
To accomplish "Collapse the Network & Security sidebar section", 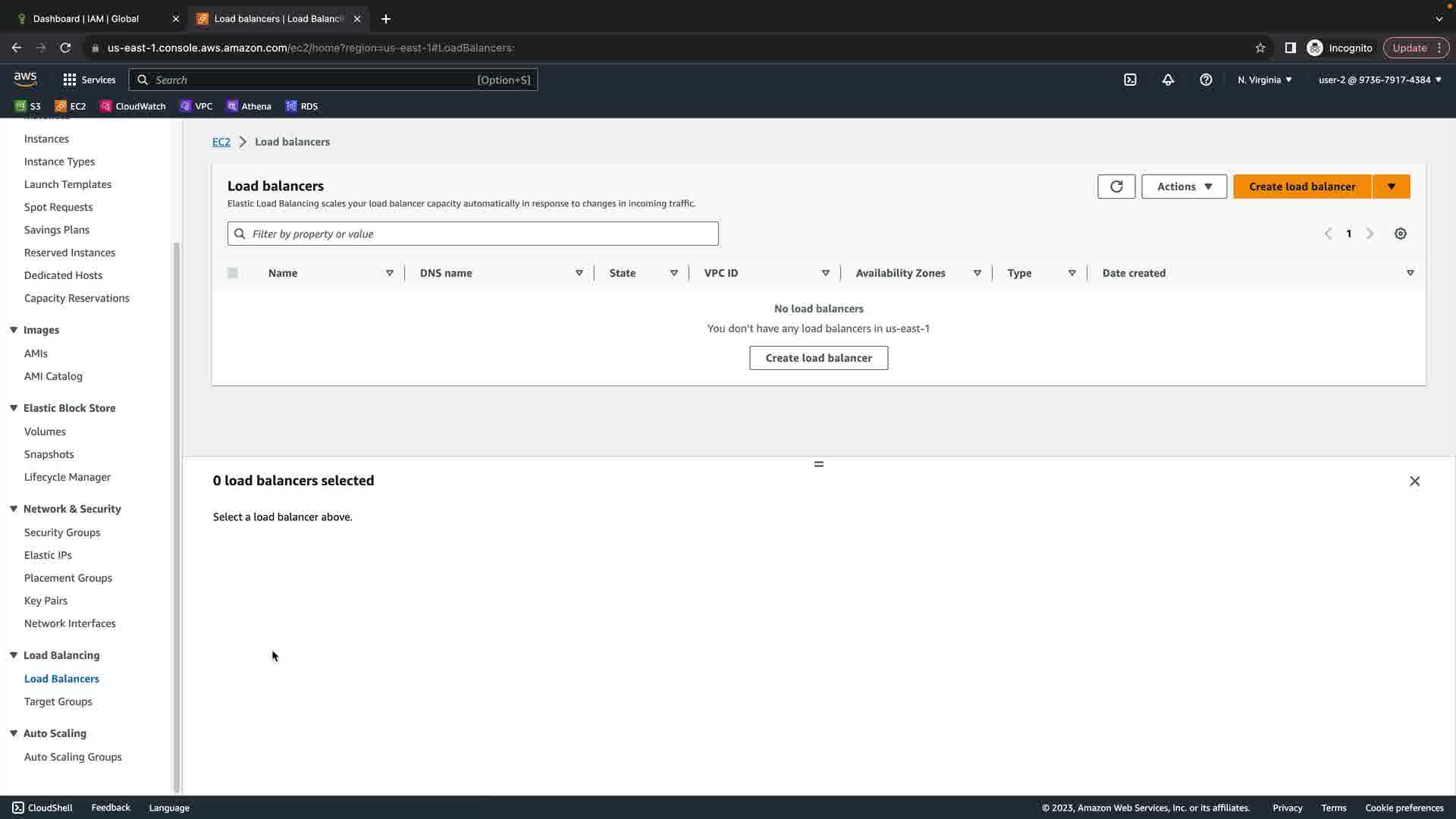I will (x=14, y=509).
